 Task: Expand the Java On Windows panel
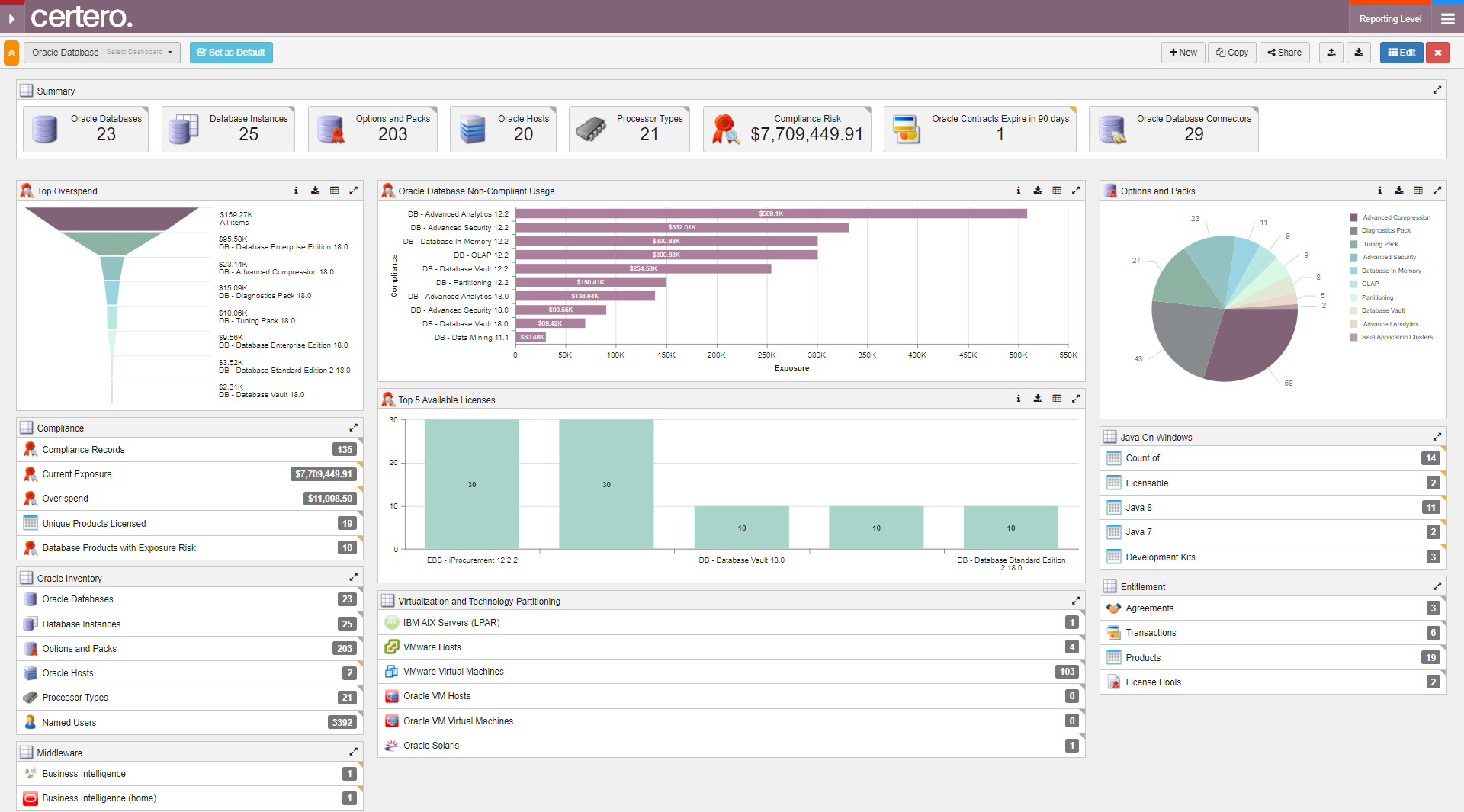[x=1438, y=436]
